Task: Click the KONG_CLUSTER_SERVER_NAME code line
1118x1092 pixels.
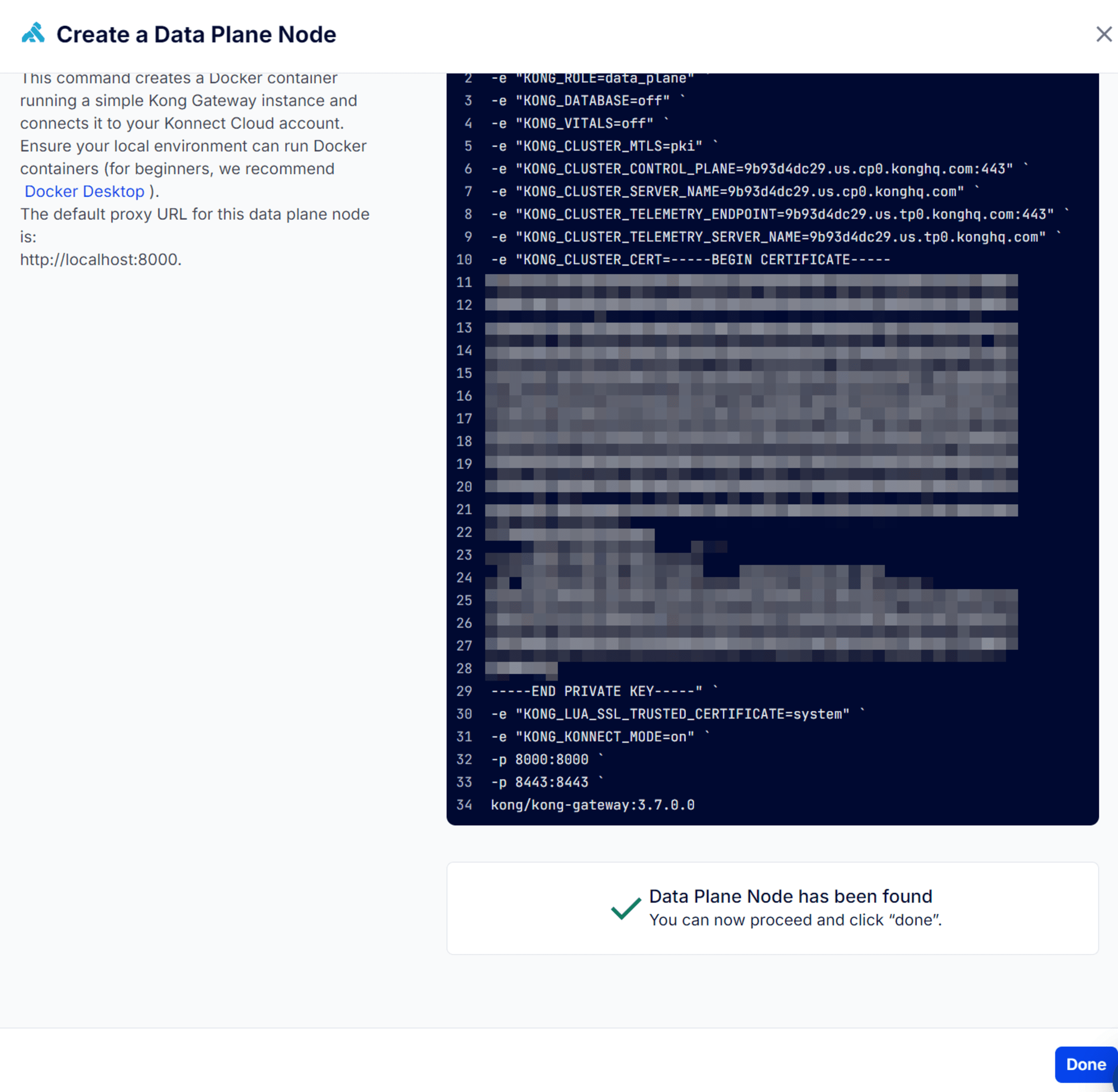Action: pyautogui.click(x=735, y=192)
